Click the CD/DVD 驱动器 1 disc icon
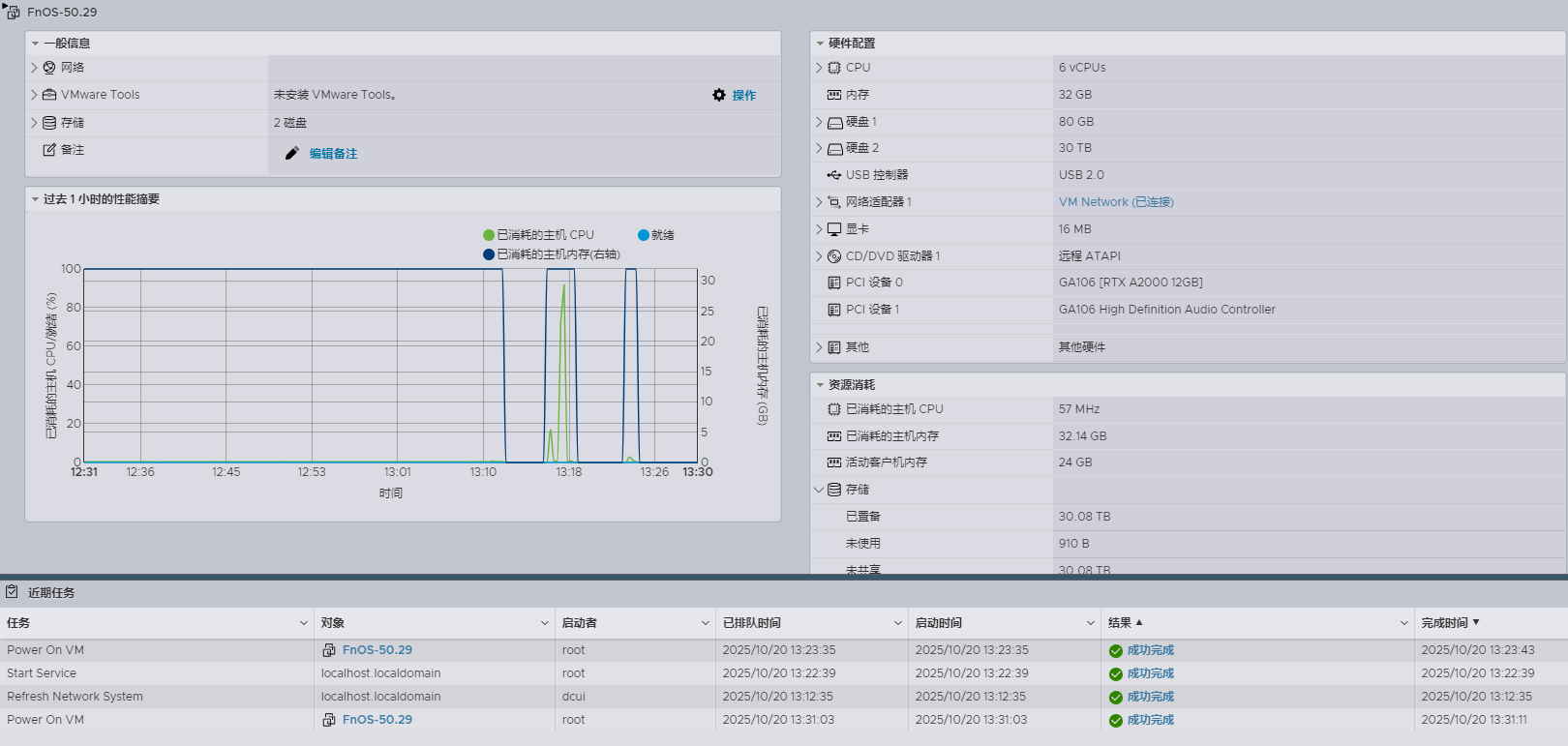This screenshot has width=1568, height=746. 834,256
